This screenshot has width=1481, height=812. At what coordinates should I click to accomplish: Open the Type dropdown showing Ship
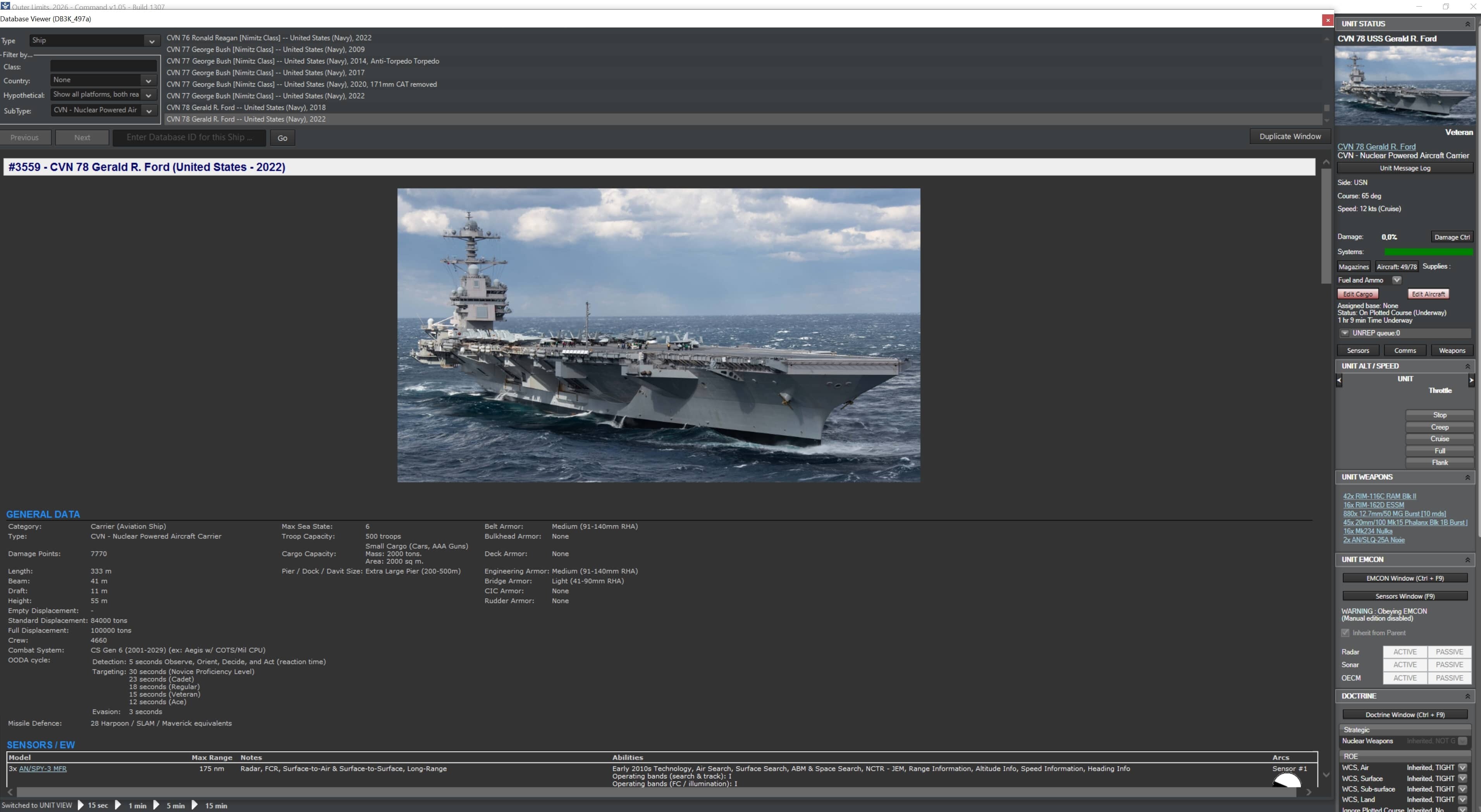pos(151,41)
